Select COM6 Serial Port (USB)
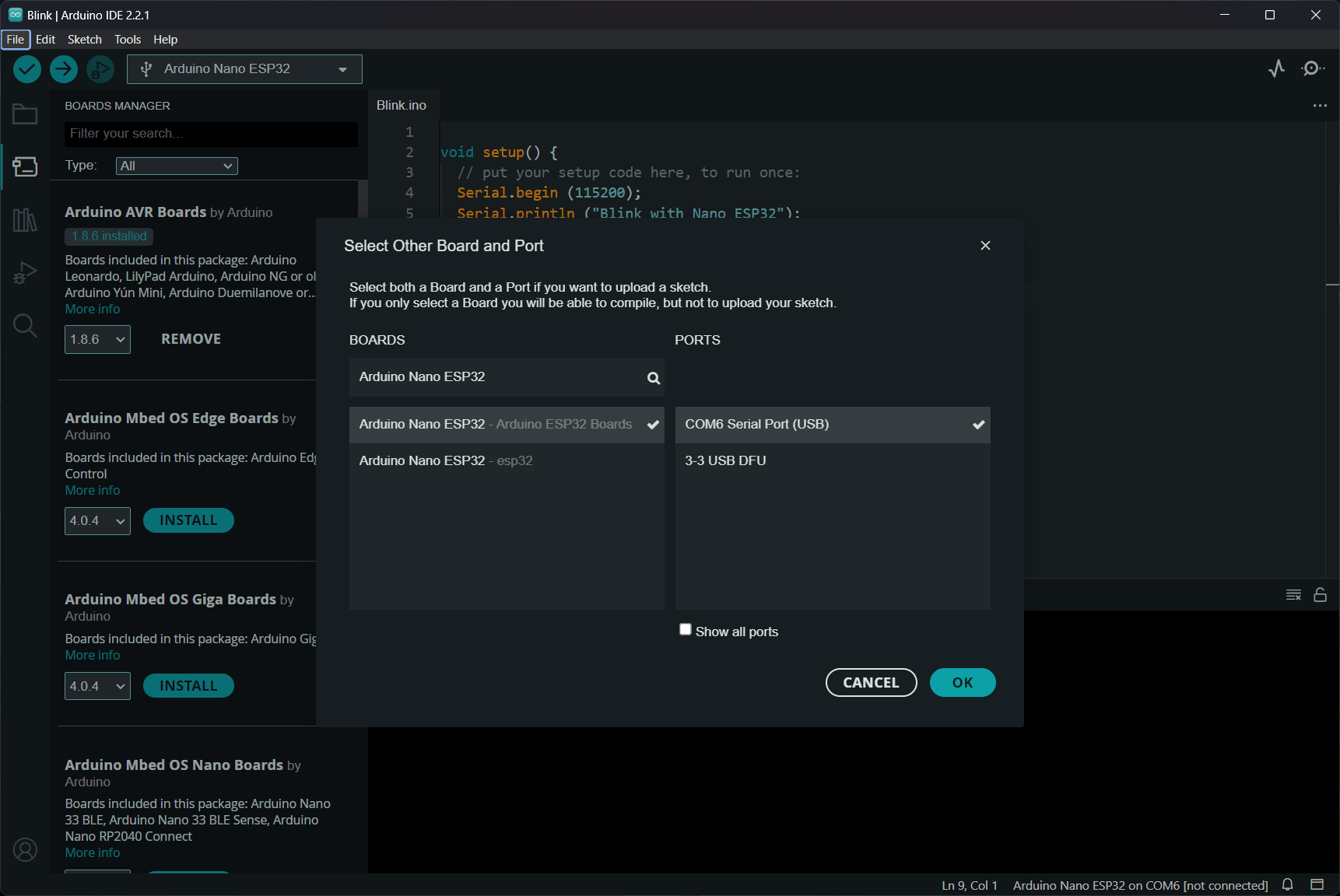This screenshot has width=1340, height=896. (x=833, y=425)
